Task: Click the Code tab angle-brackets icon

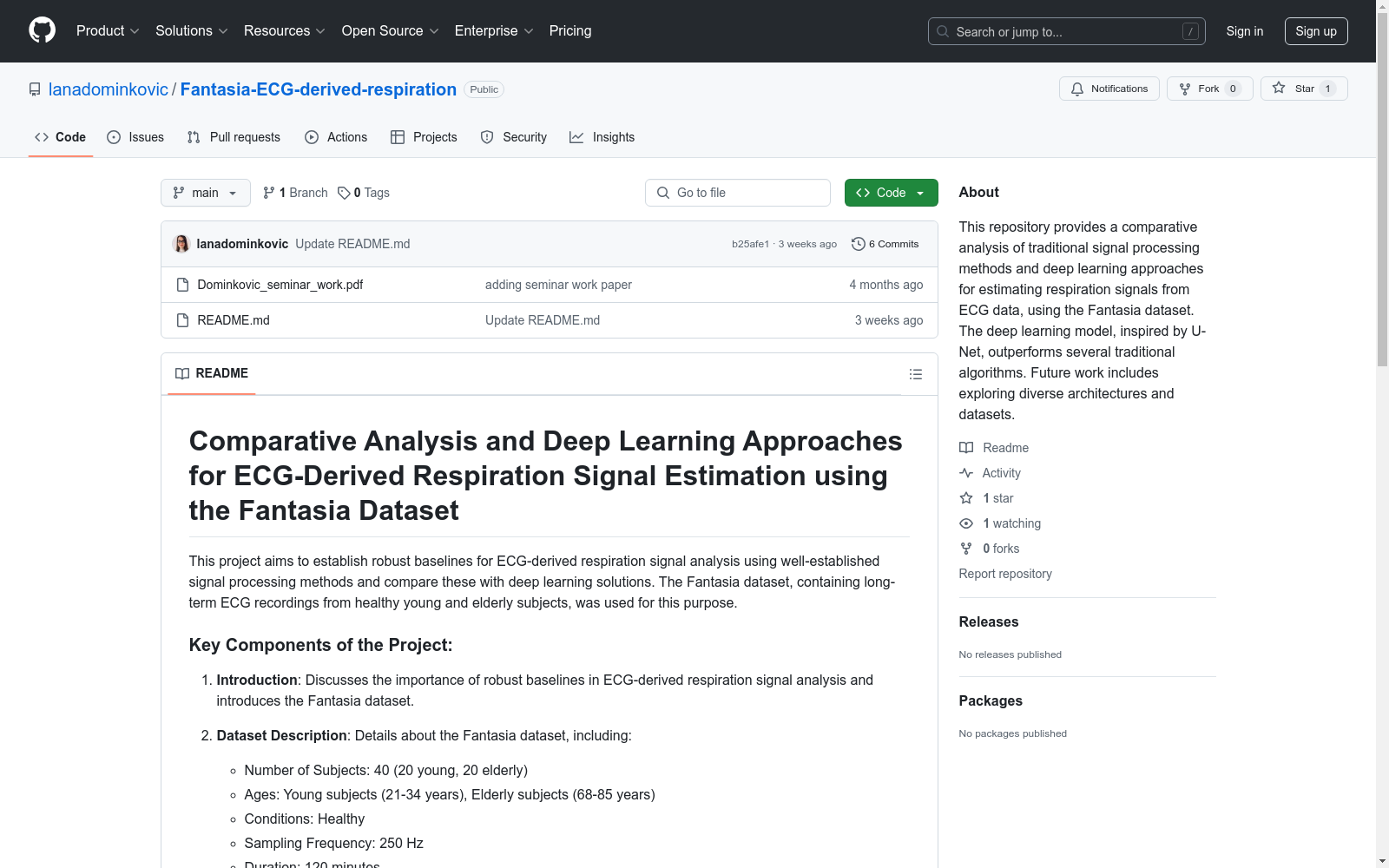Action: click(x=42, y=137)
